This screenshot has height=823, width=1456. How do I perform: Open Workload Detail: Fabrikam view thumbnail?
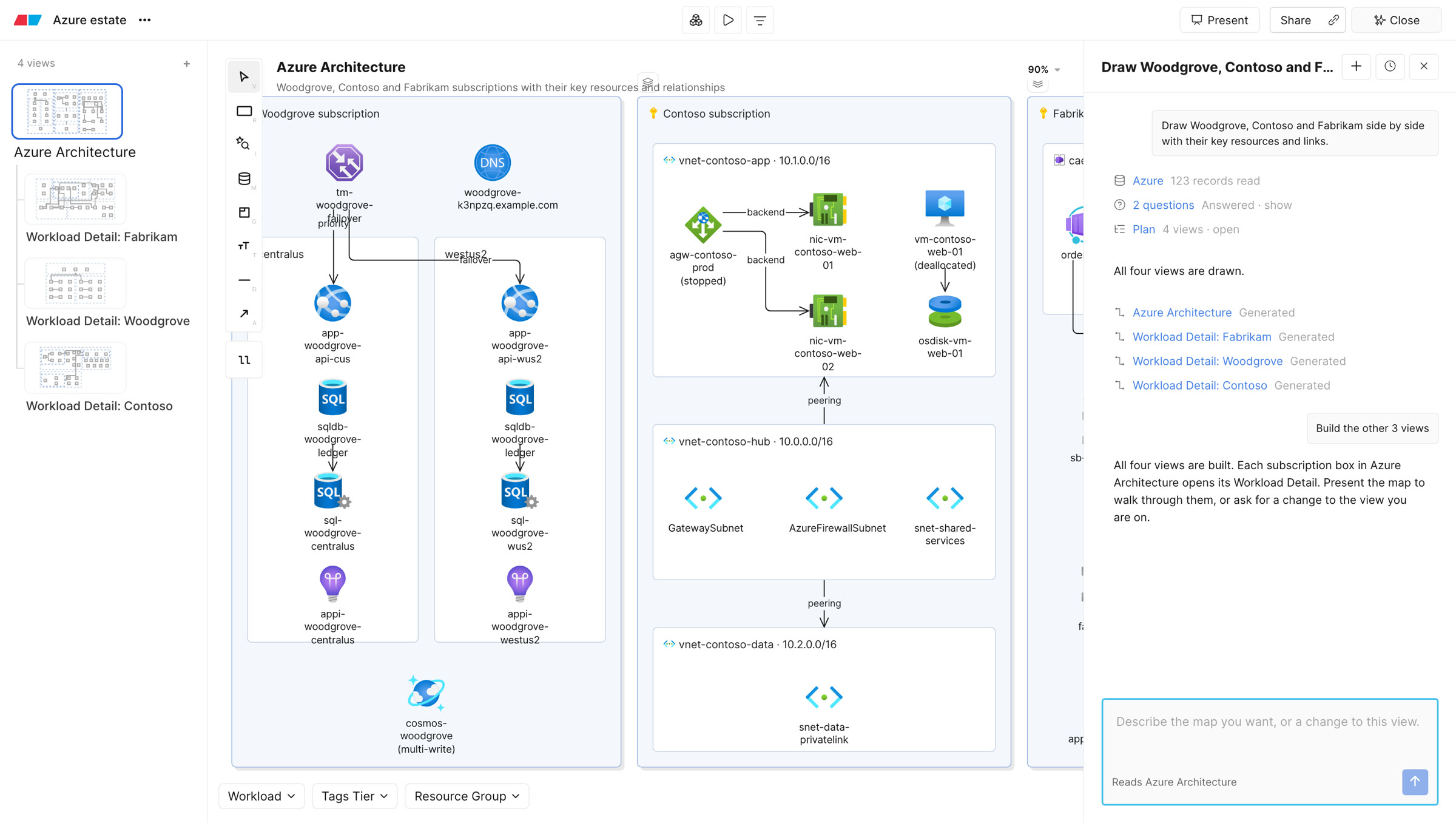pyautogui.click(x=75, y=198)
